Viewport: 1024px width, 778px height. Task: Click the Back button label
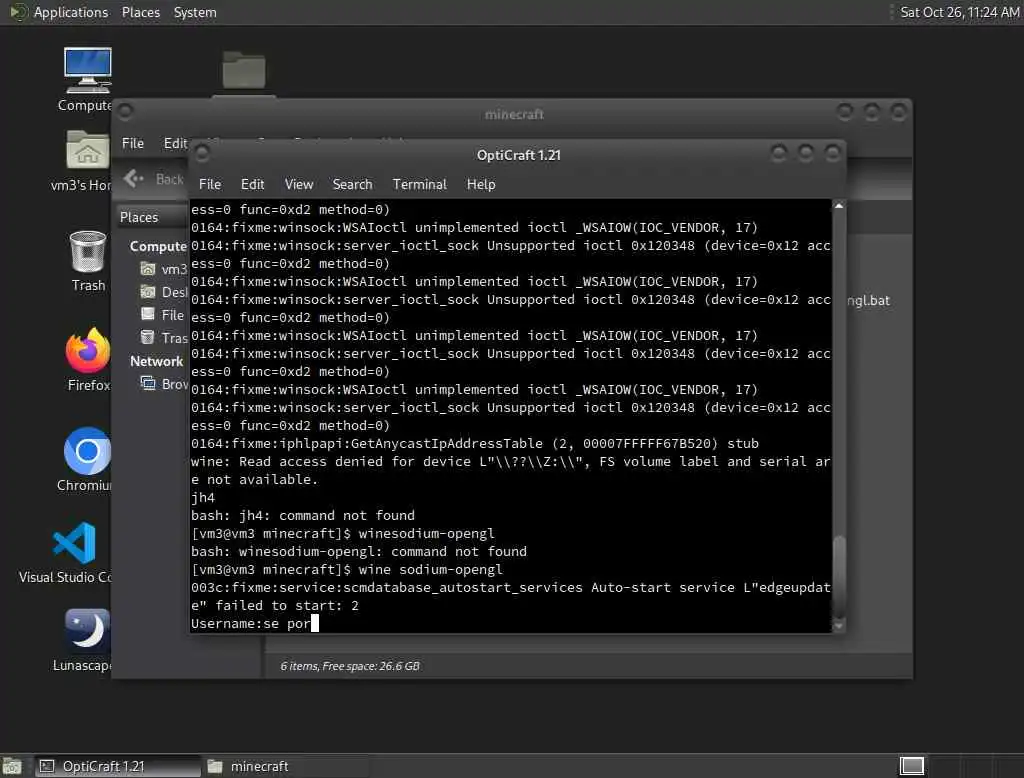(170, 179)
